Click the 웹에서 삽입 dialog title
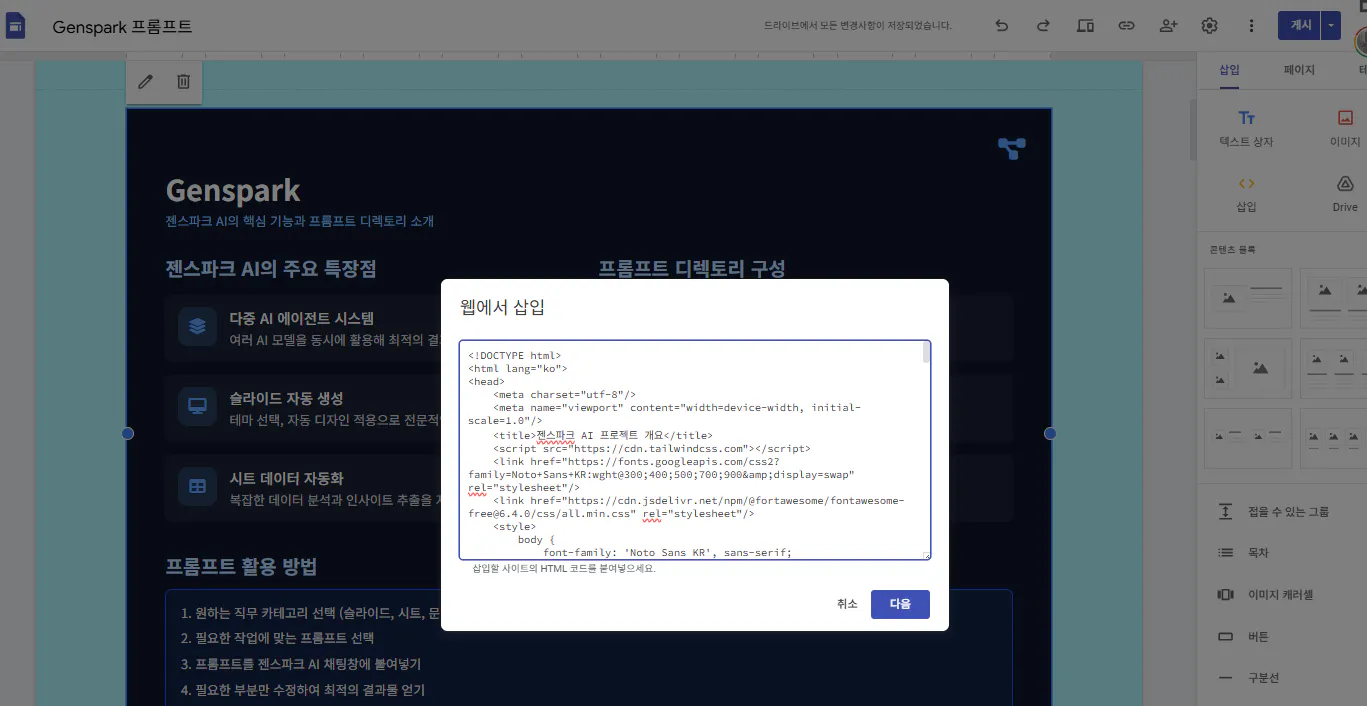Image resolution: width=1367 pixels, height=706 pixels. coord(502,307)
